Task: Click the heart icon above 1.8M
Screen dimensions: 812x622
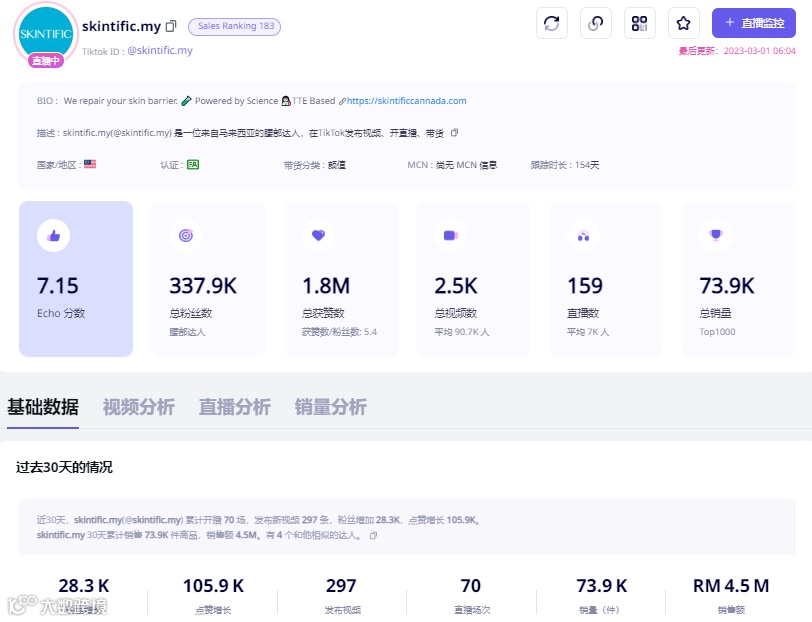Action: (318, 236)
